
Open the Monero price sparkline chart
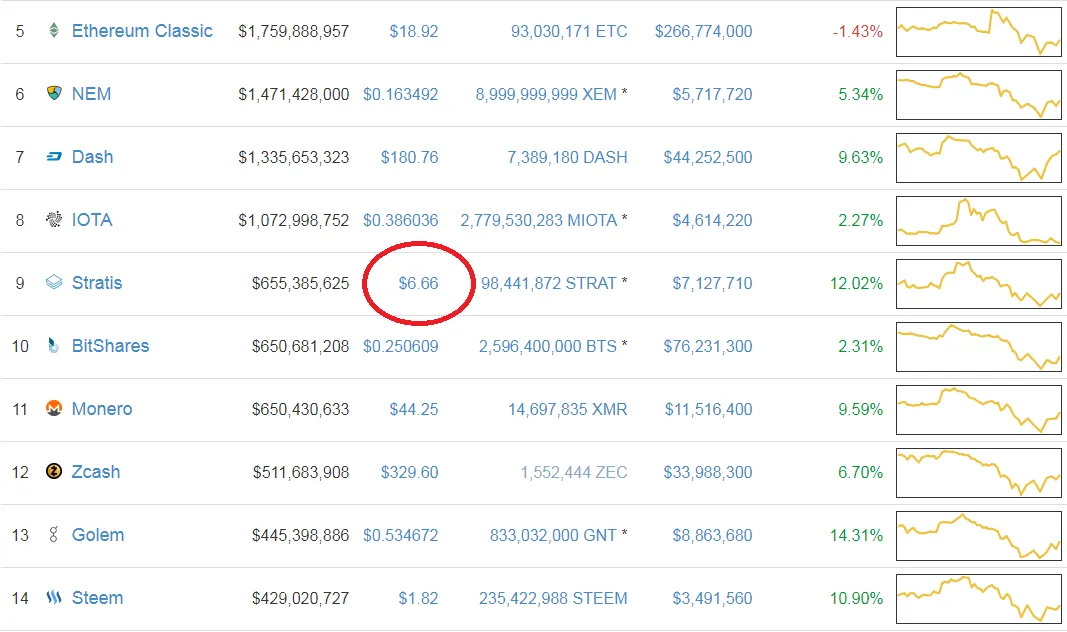[979, 410]
